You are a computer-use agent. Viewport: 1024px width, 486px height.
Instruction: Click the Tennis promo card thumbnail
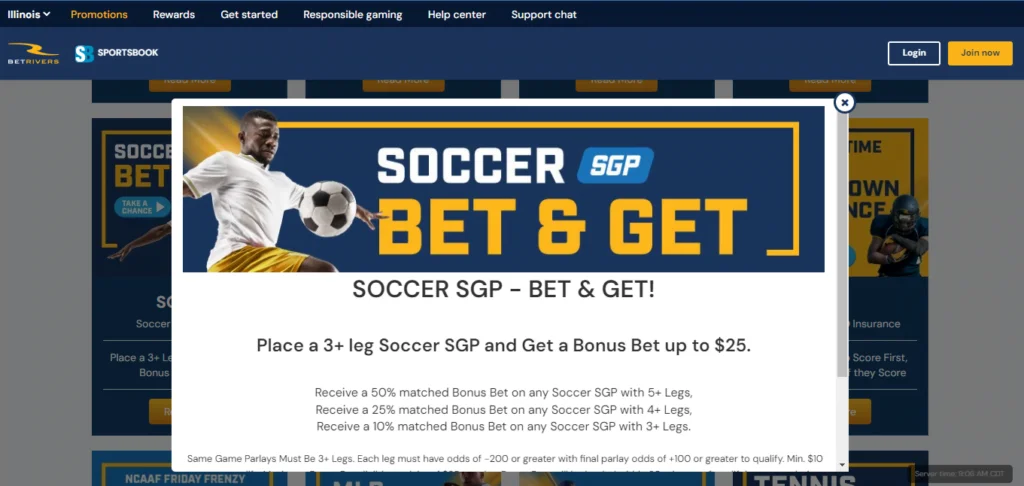(x=830, y=468)
